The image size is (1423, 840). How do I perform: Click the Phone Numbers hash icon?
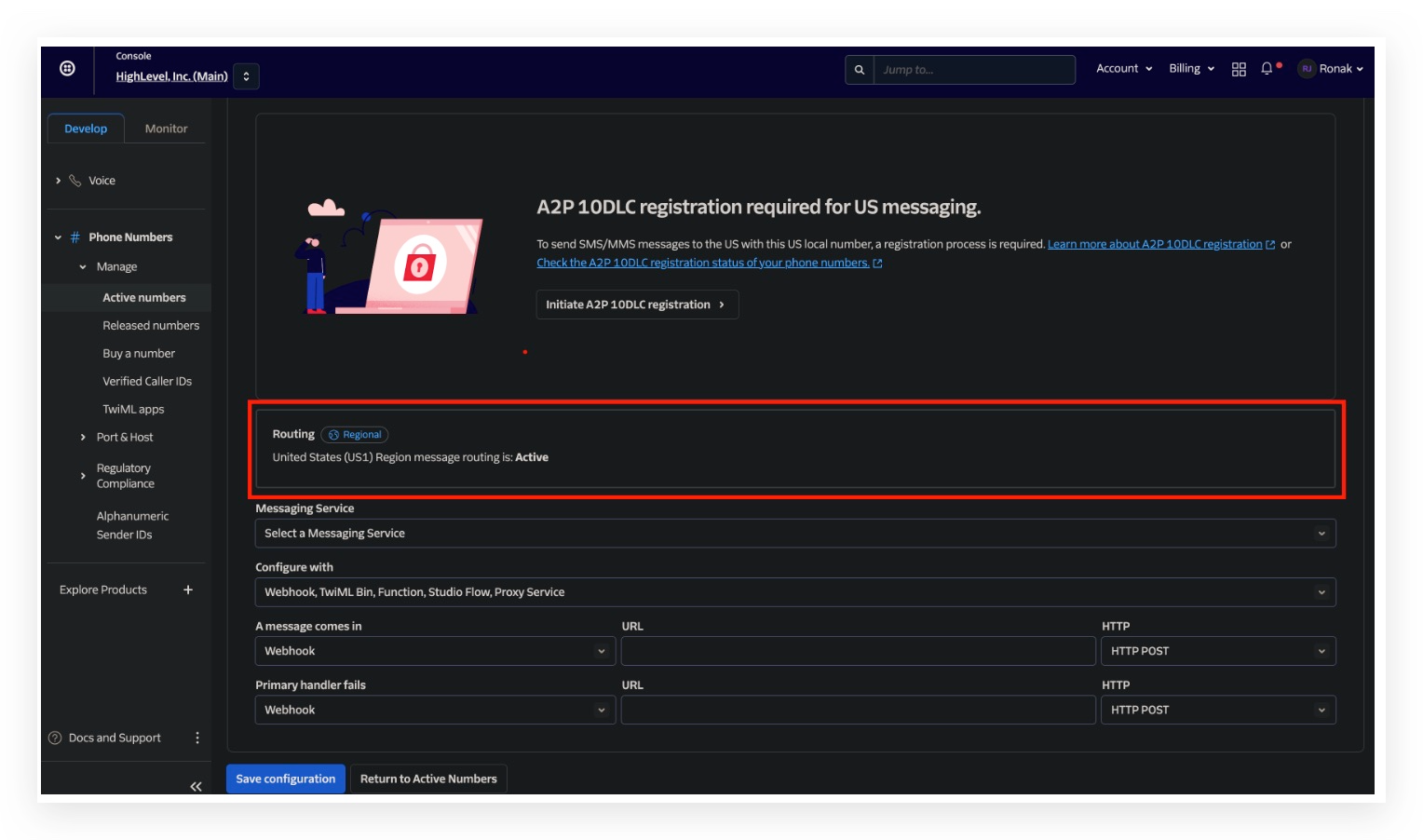(75, 237)
